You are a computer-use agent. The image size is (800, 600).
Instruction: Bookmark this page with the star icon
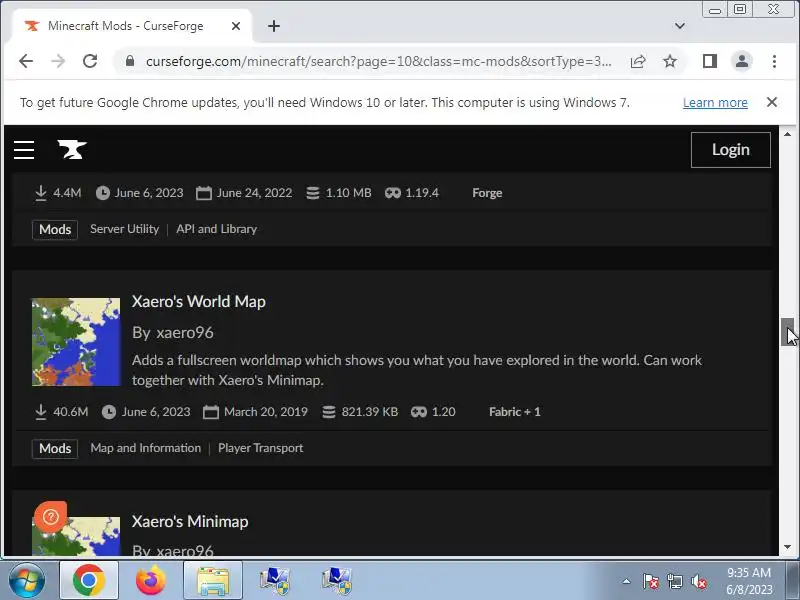click(670, 62)
